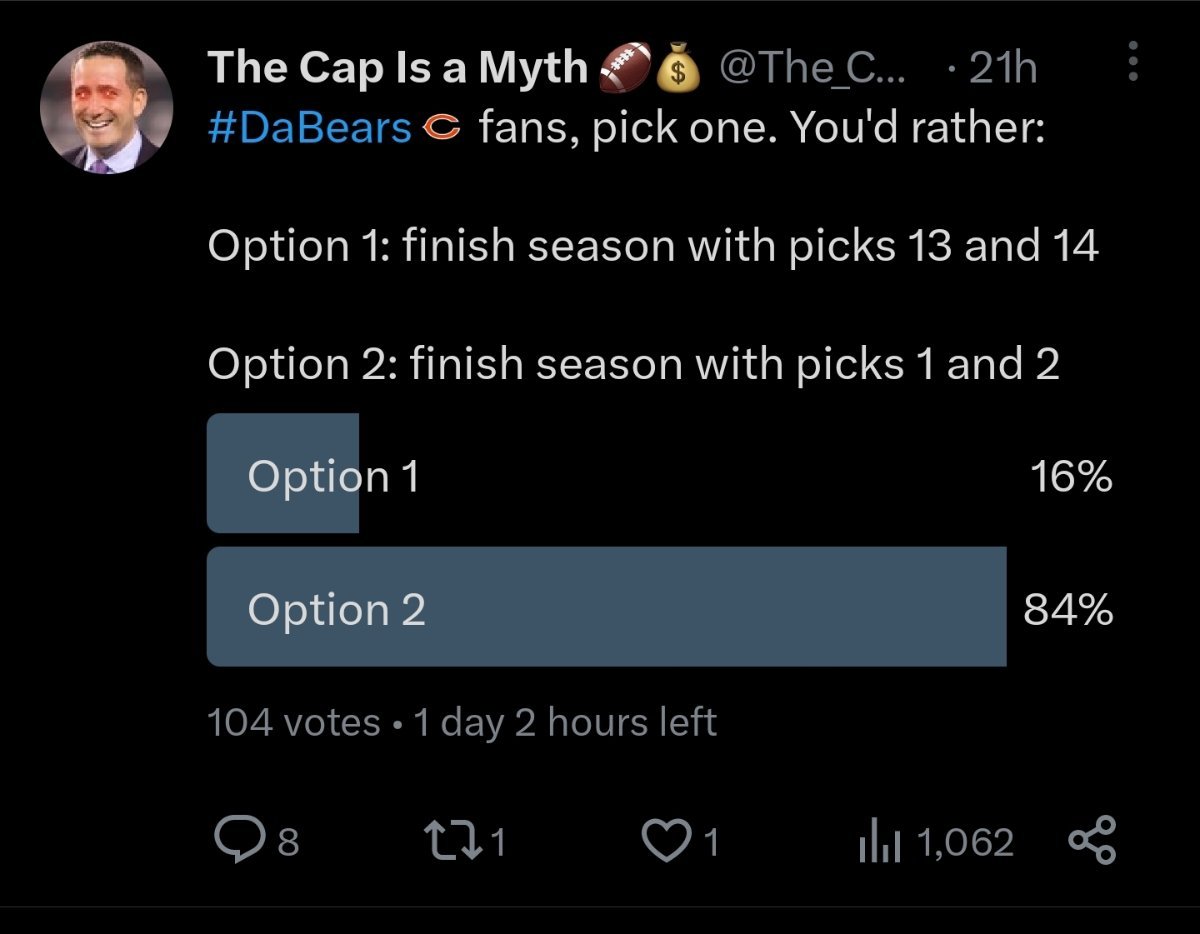
Task: Click the 1,062 views count
Action: (964, 843)
